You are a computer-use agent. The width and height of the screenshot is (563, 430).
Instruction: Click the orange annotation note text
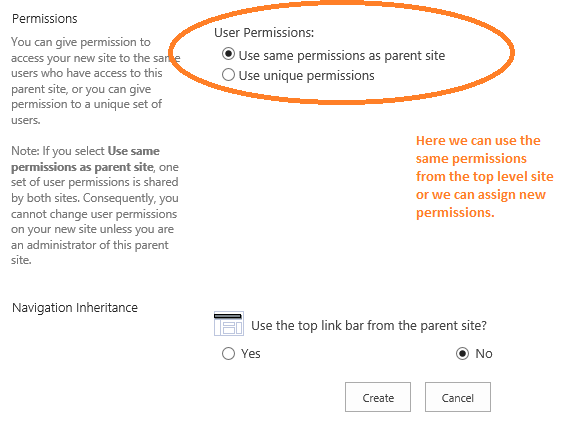point(484,176)
